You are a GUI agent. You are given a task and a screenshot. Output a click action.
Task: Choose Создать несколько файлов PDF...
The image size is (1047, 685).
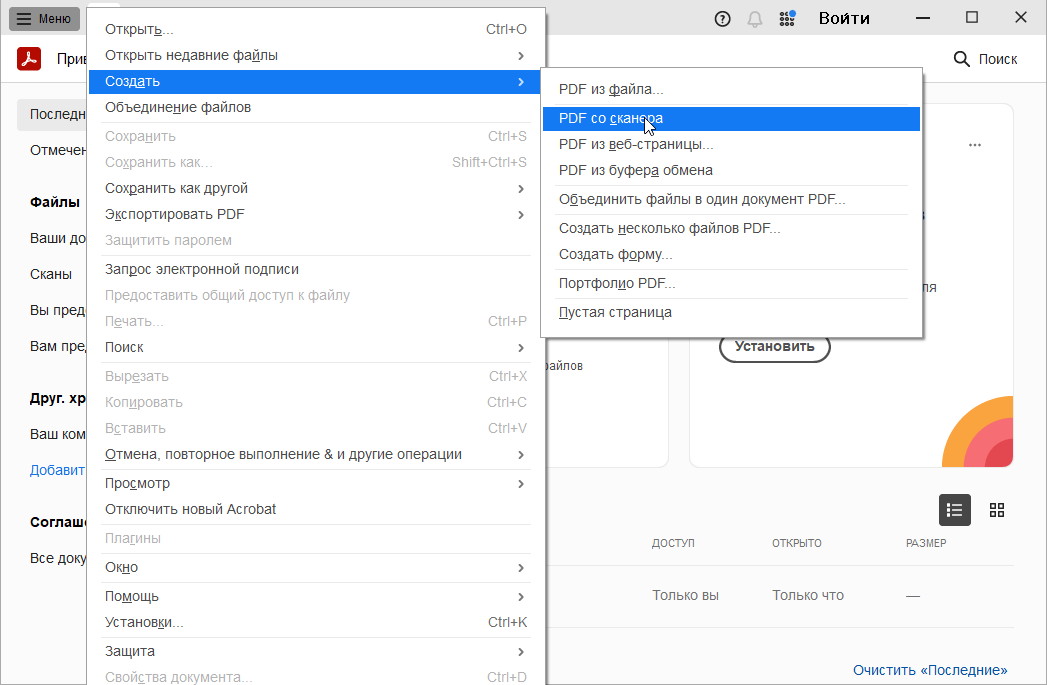tap(731, 229)
